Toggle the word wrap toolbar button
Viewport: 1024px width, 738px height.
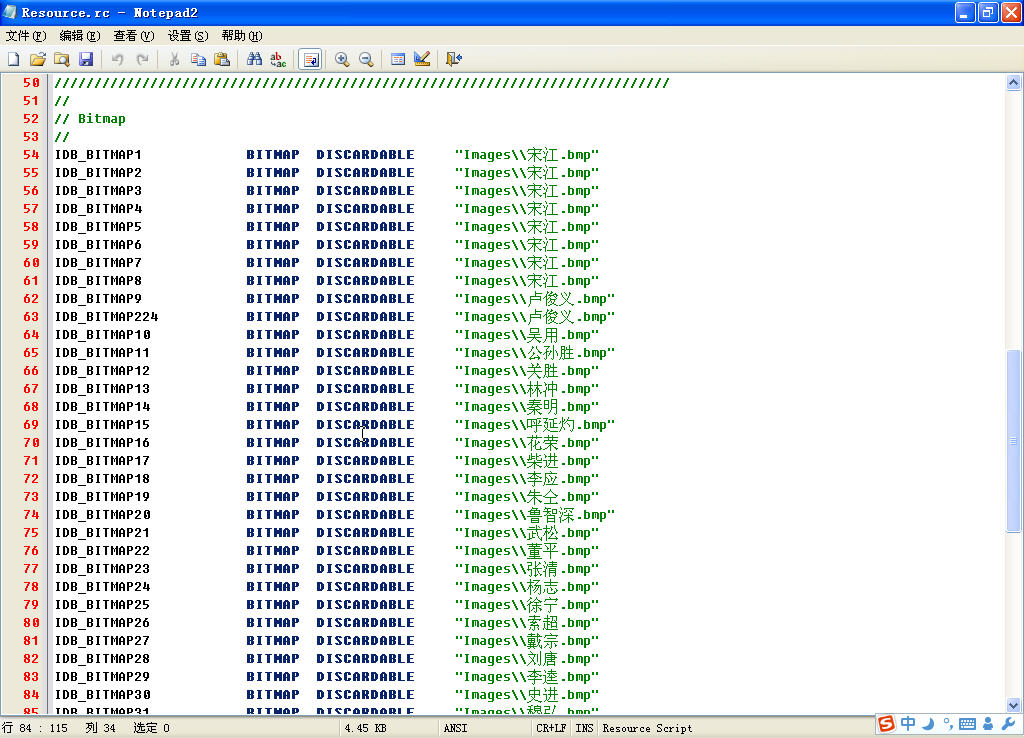(310, 60)
